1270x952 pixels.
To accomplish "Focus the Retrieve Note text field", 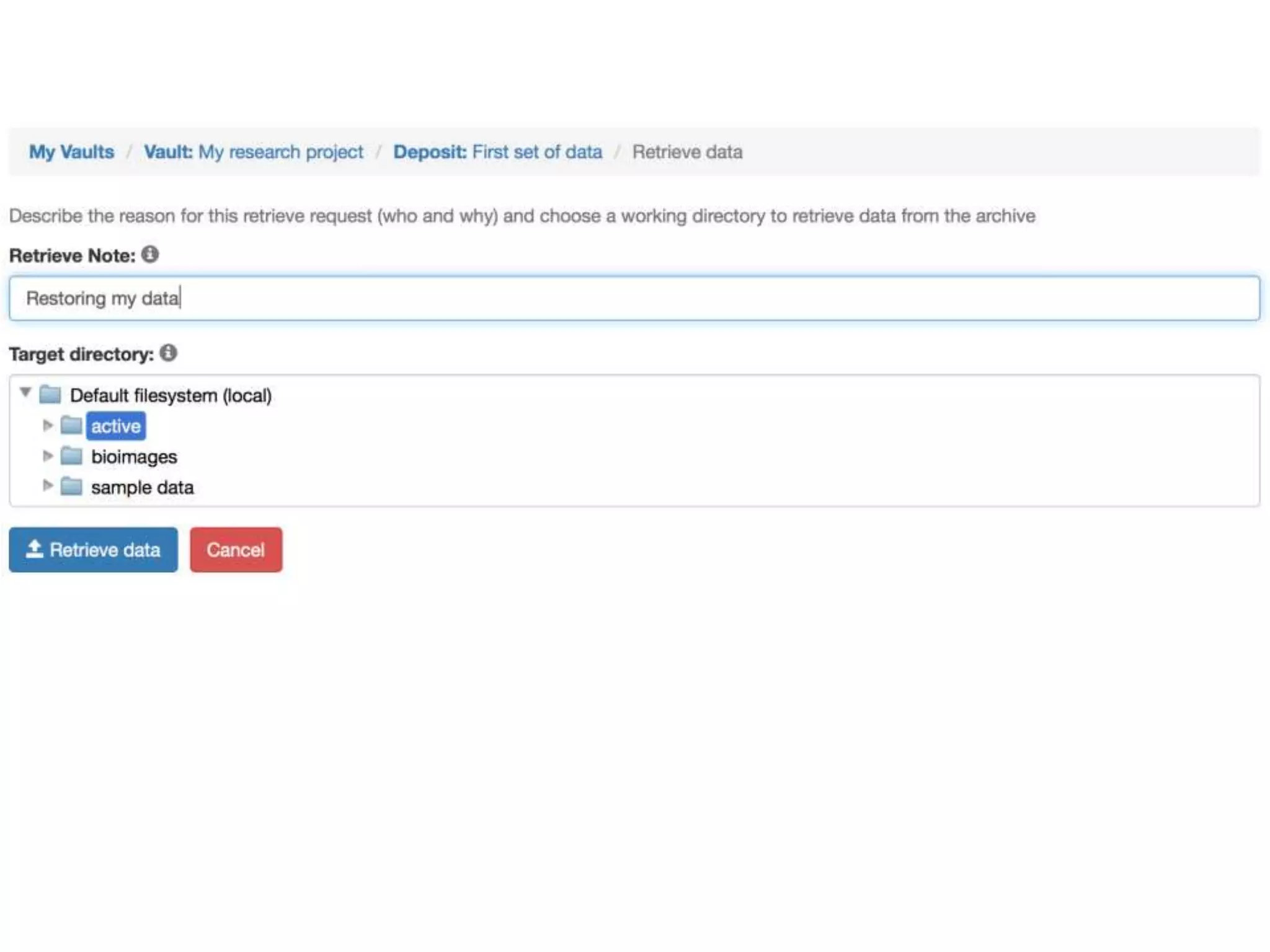I will pyautogui.click(x=634, y=299).
